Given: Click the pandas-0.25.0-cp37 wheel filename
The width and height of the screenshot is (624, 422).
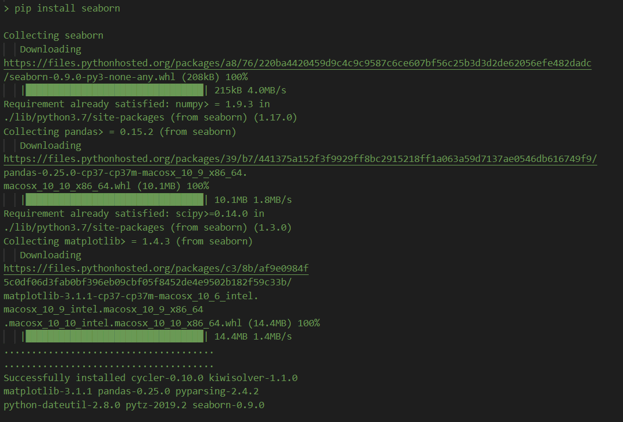Looking at the screenshot, I should click(124, 173).
